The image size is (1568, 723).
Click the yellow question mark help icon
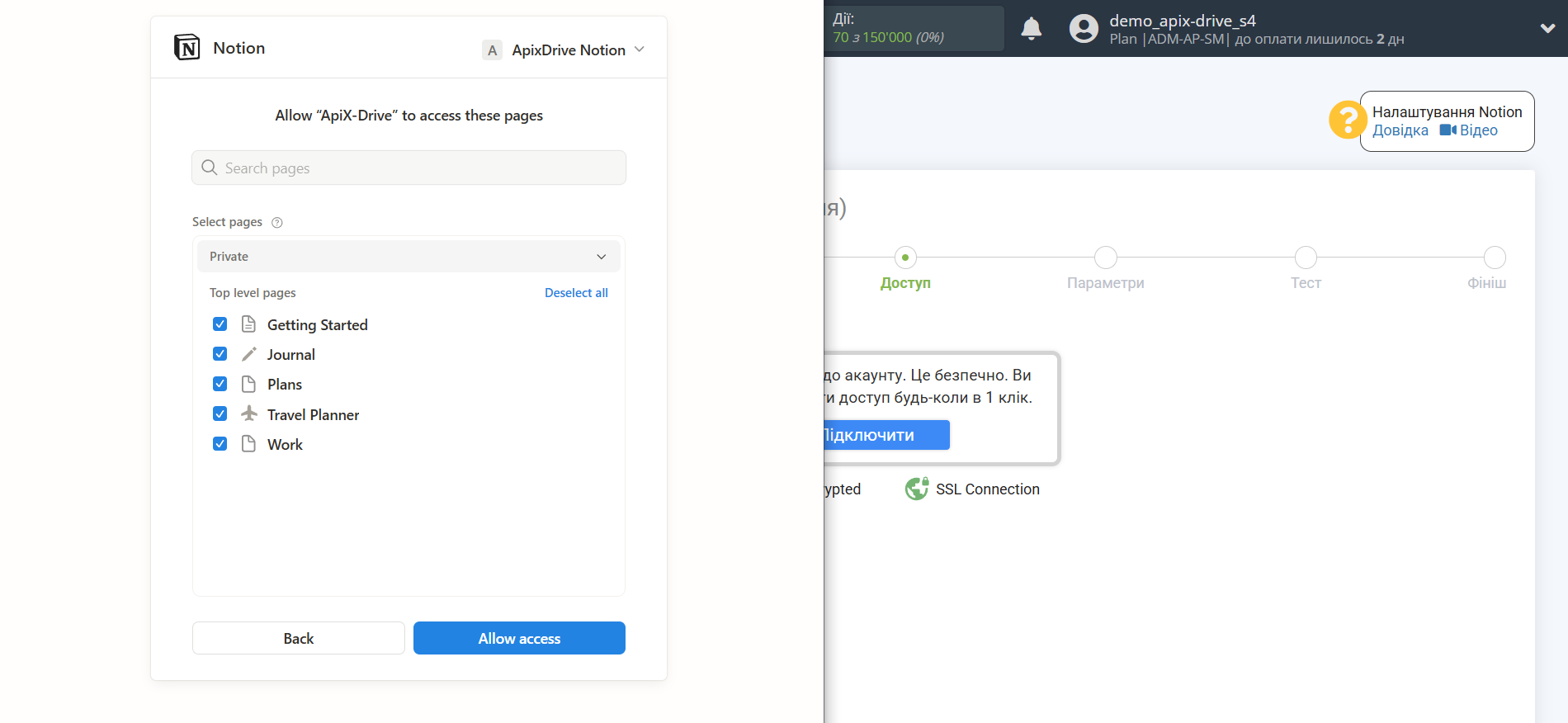tap(1347, 120)
